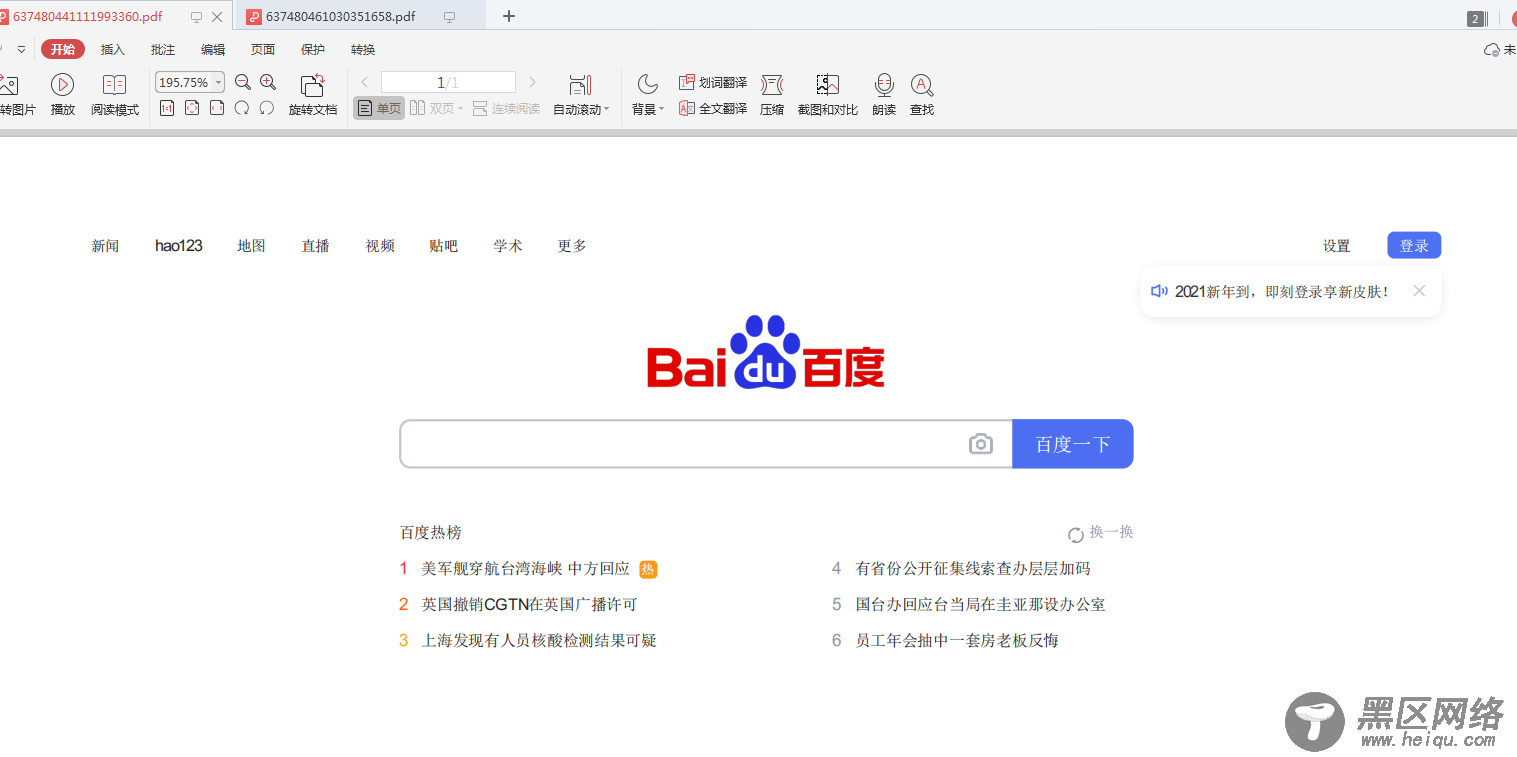Open 员工年会抽中一套房老板反悔 headline
The image size is (1517, 757).
click(957, 641)
